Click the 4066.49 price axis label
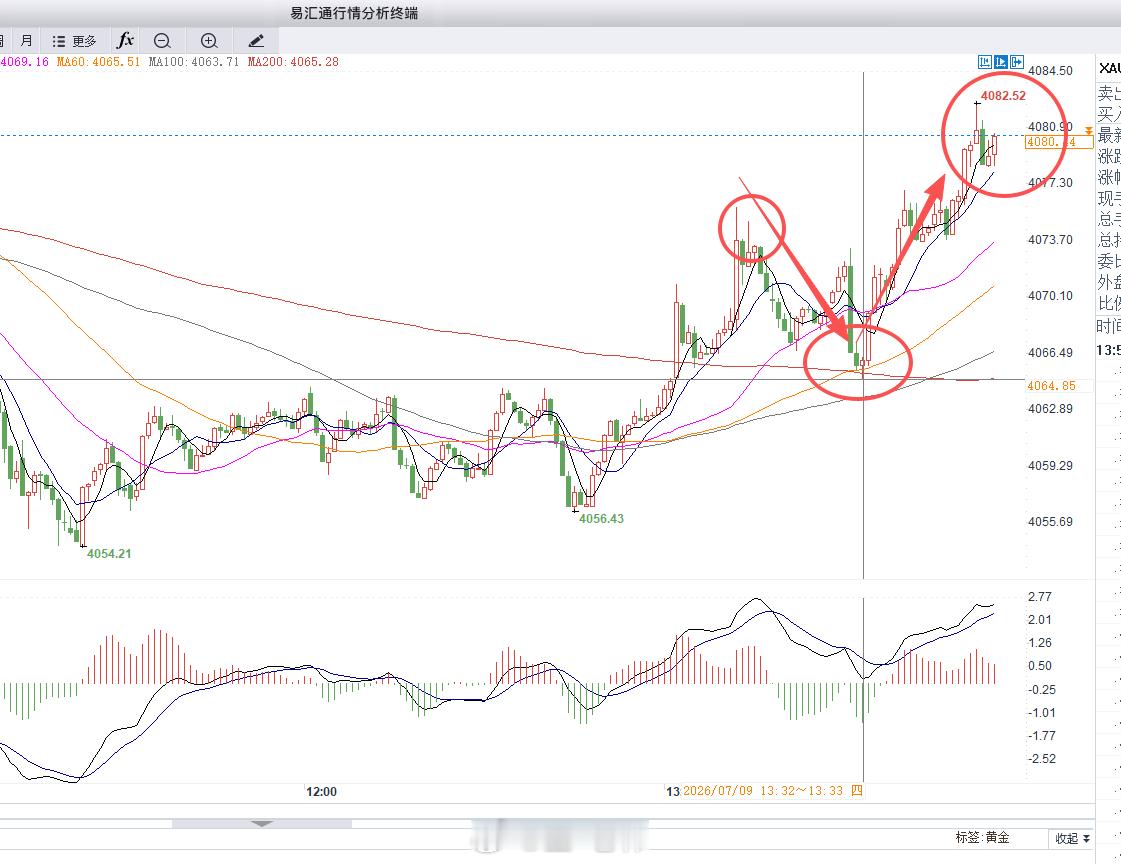1121x864 pixels. click(1050, 352)
